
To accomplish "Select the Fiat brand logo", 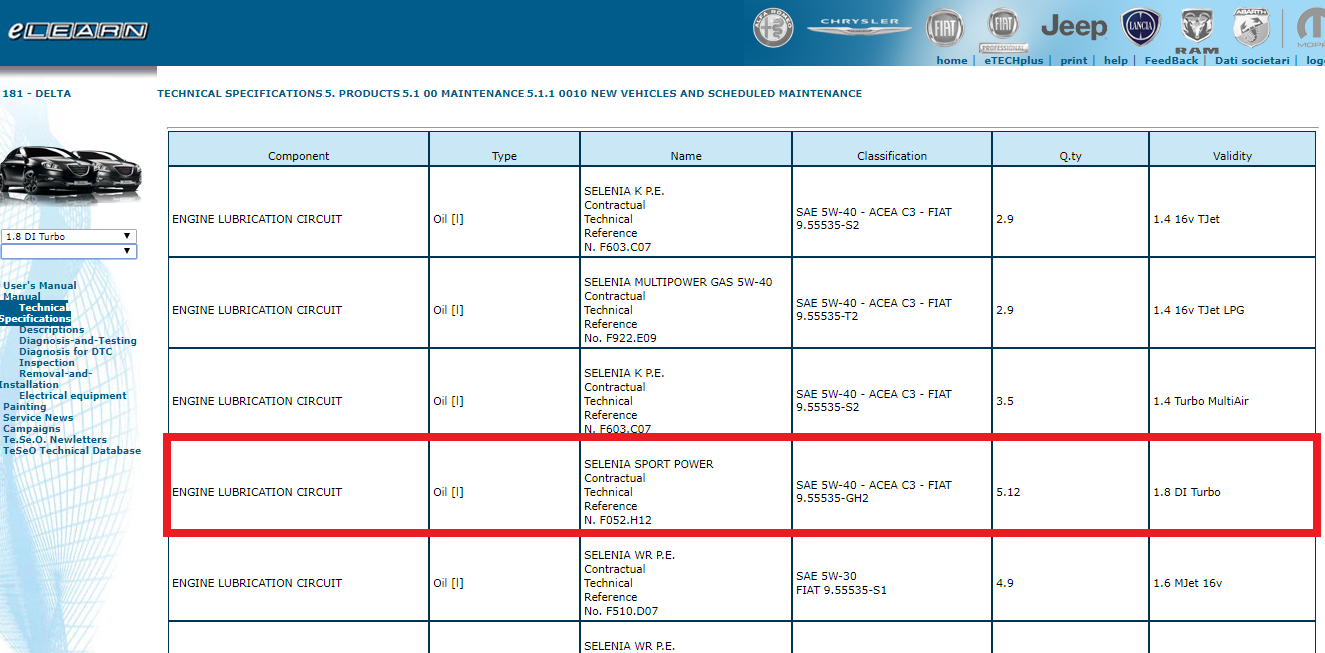I will click(x=944, y=29).
